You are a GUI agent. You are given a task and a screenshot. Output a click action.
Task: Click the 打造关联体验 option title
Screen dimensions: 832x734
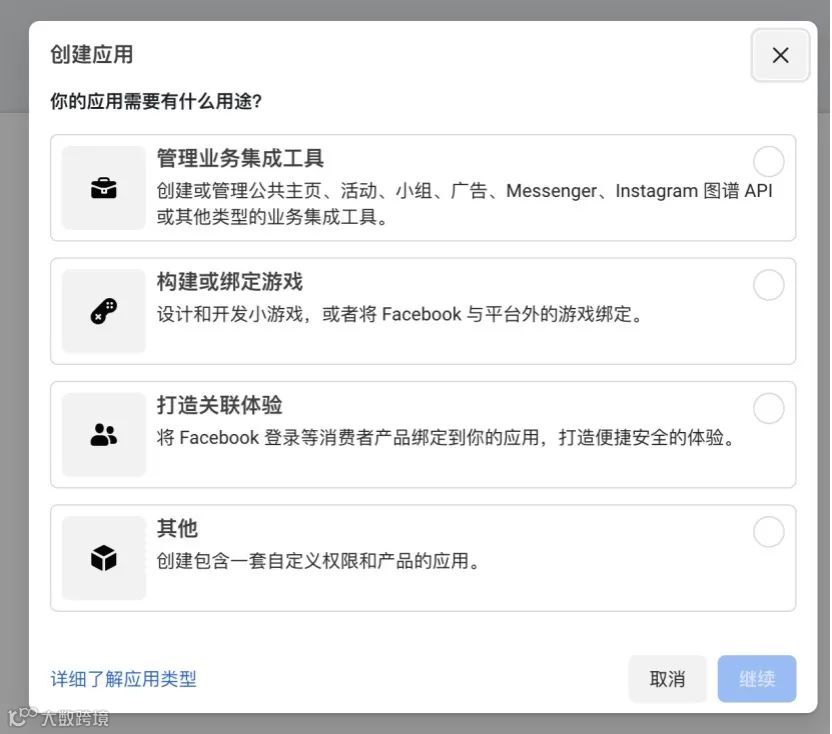219,405
